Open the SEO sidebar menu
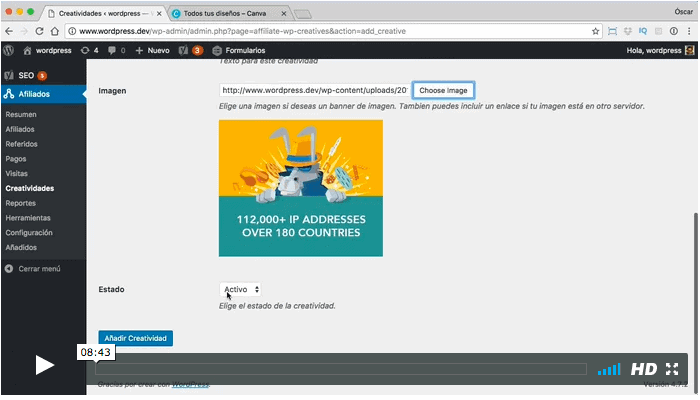 click(43, 75)
